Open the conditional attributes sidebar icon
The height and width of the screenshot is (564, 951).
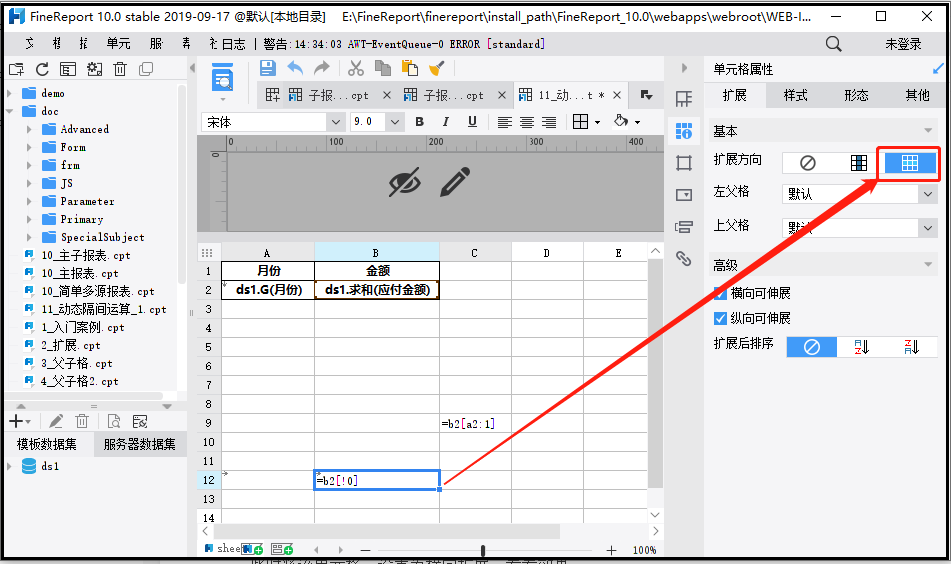coord(684,227)
